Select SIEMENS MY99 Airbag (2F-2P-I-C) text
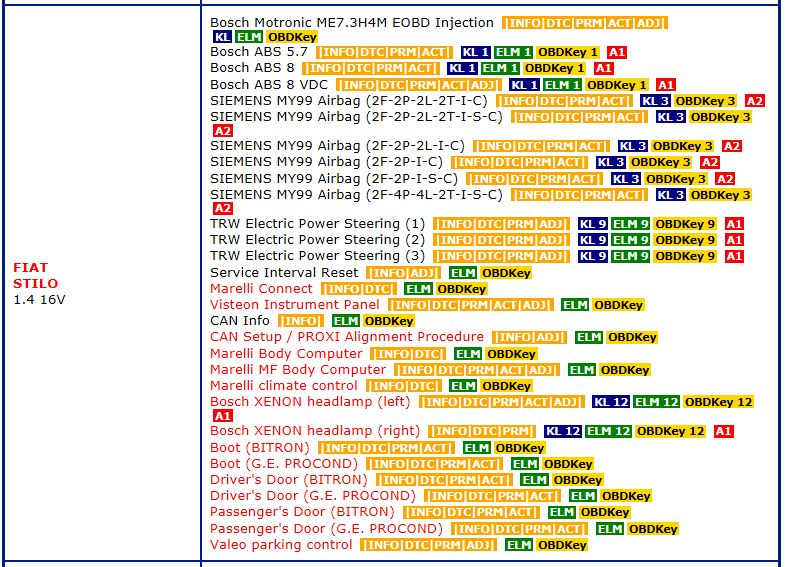This screenshot has height=567, width=785. click(x=326, y=162)
